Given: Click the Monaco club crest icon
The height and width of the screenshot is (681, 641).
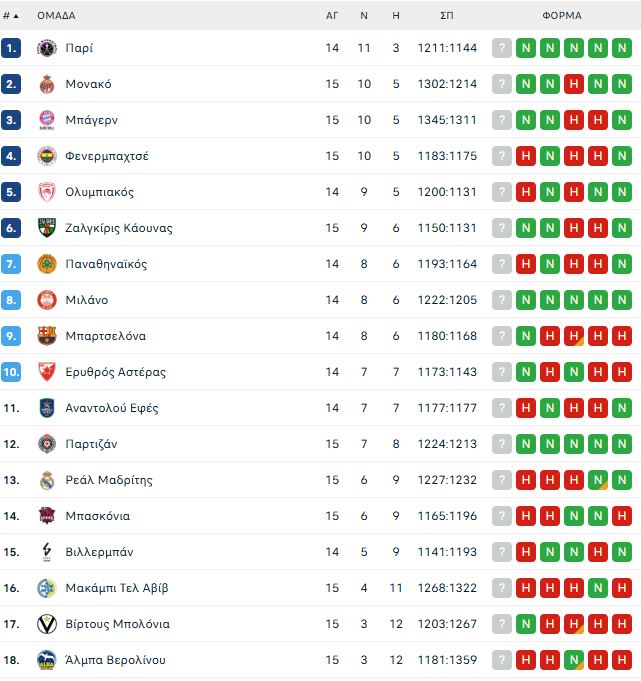Looking at the screenshot, I should [x=47, y=84].
